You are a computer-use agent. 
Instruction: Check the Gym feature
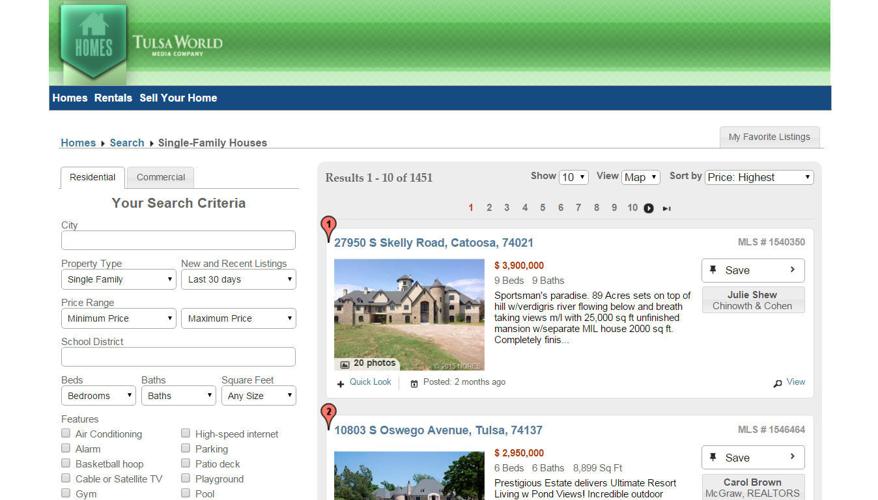[x=66, y=493]
